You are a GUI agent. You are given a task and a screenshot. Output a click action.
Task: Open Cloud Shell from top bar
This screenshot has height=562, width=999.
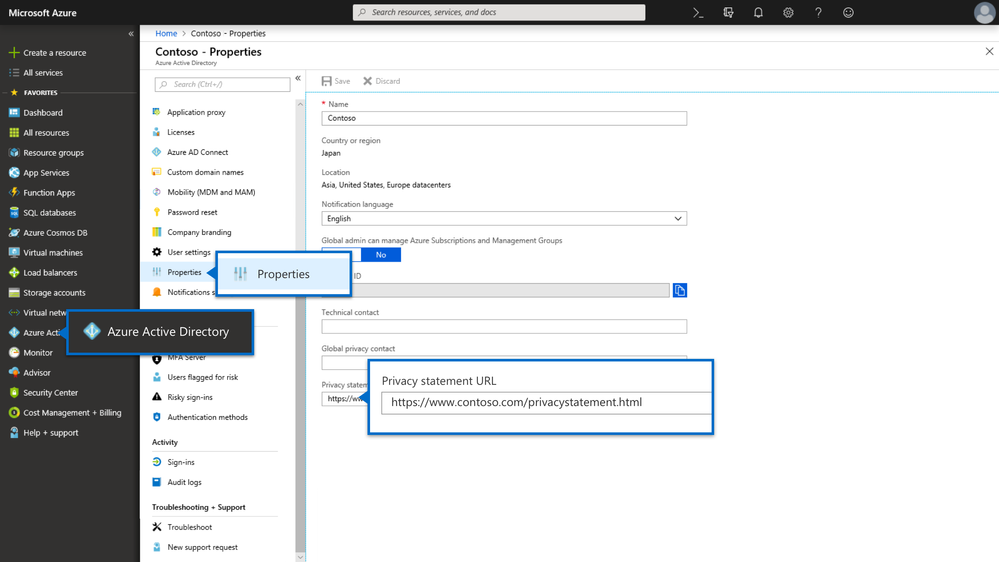(698, 13)
